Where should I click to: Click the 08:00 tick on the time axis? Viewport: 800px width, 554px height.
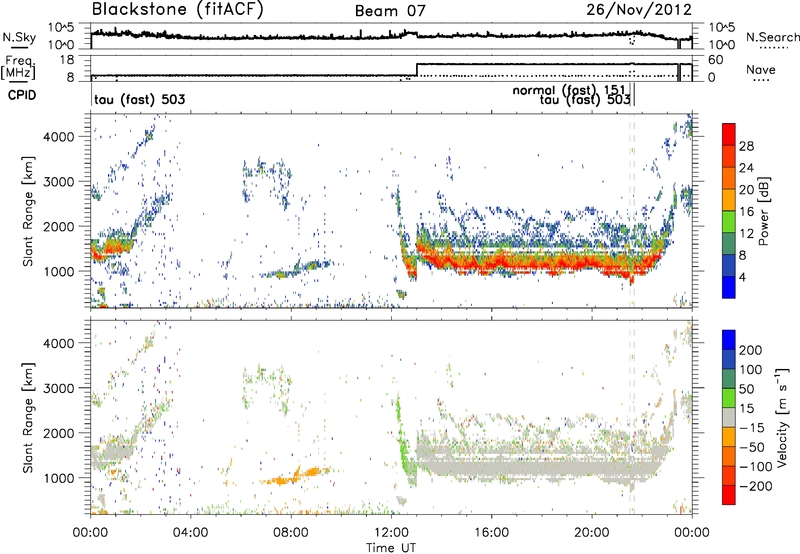[291, 533]
